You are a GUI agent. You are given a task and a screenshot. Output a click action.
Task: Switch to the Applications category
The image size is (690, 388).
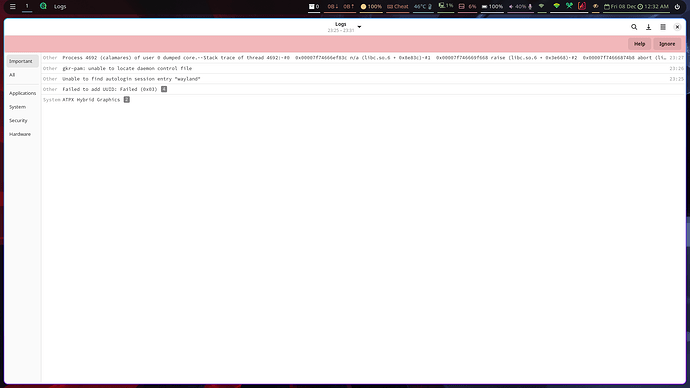pos(22,93)
